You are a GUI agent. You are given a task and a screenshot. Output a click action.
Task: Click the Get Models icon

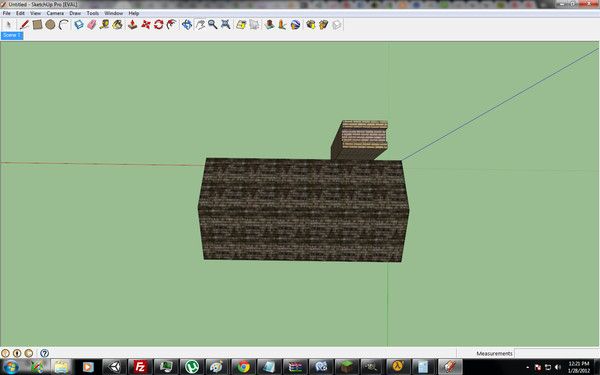310,25
